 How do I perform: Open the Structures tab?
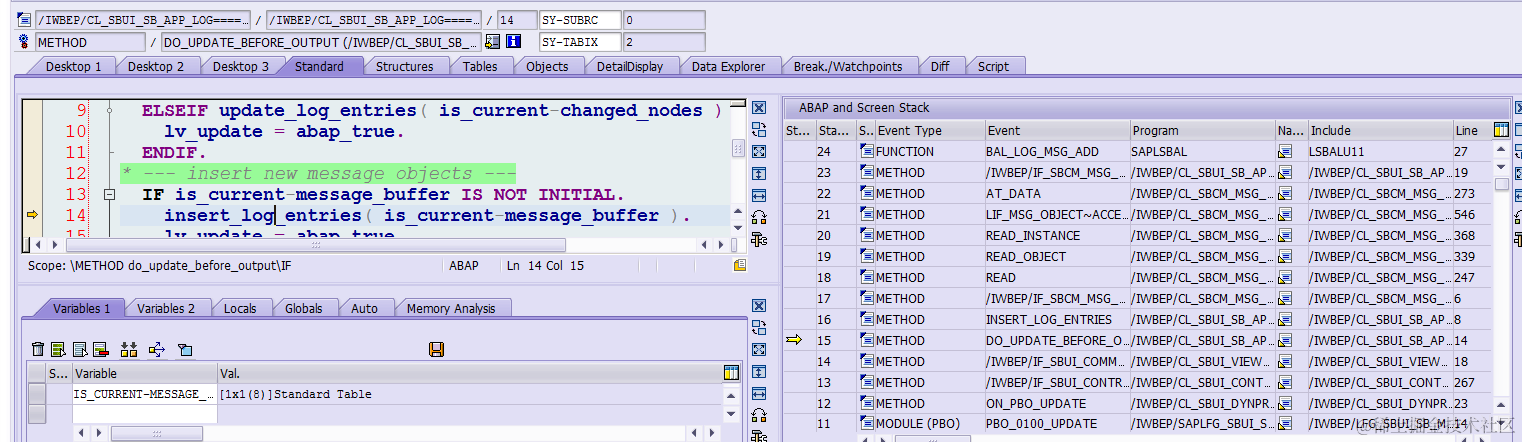click(404, 66)
